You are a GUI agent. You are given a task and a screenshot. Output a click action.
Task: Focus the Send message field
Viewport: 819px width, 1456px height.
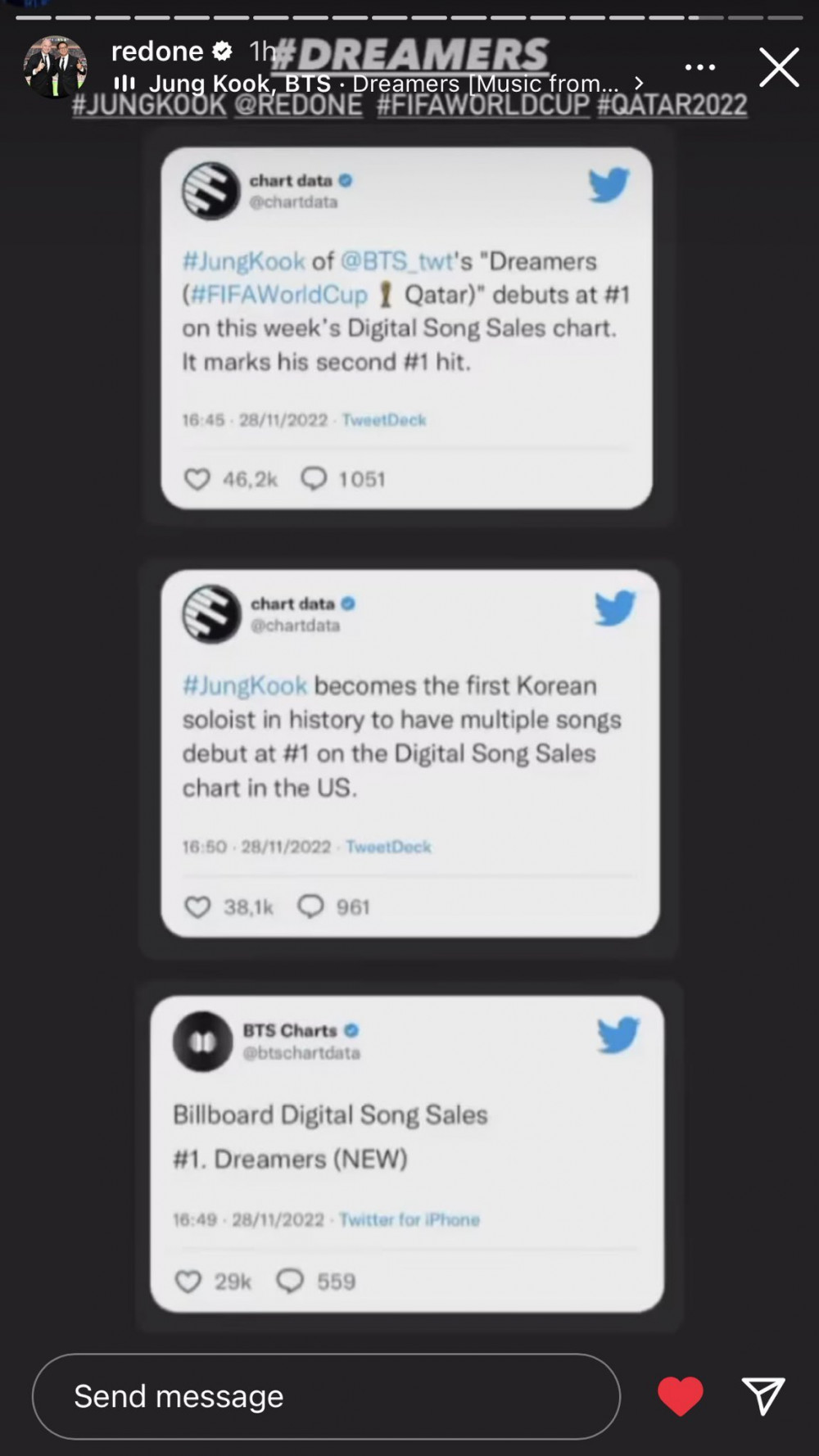click(x=326, y=1396)
